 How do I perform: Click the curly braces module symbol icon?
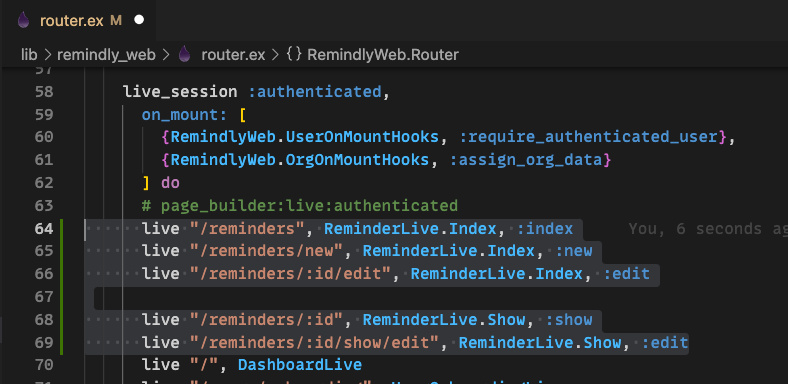[294, 54]
